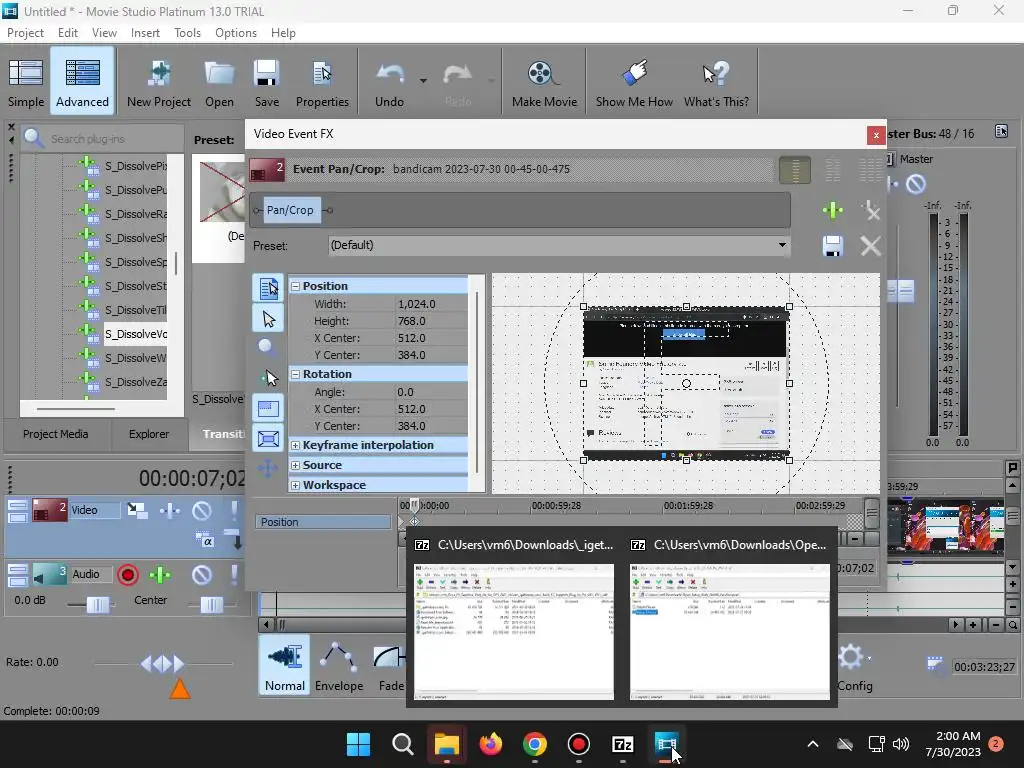Switch to Explorer tab
The height and width of the screenshot is (768, 1024).
coord(149,434)
